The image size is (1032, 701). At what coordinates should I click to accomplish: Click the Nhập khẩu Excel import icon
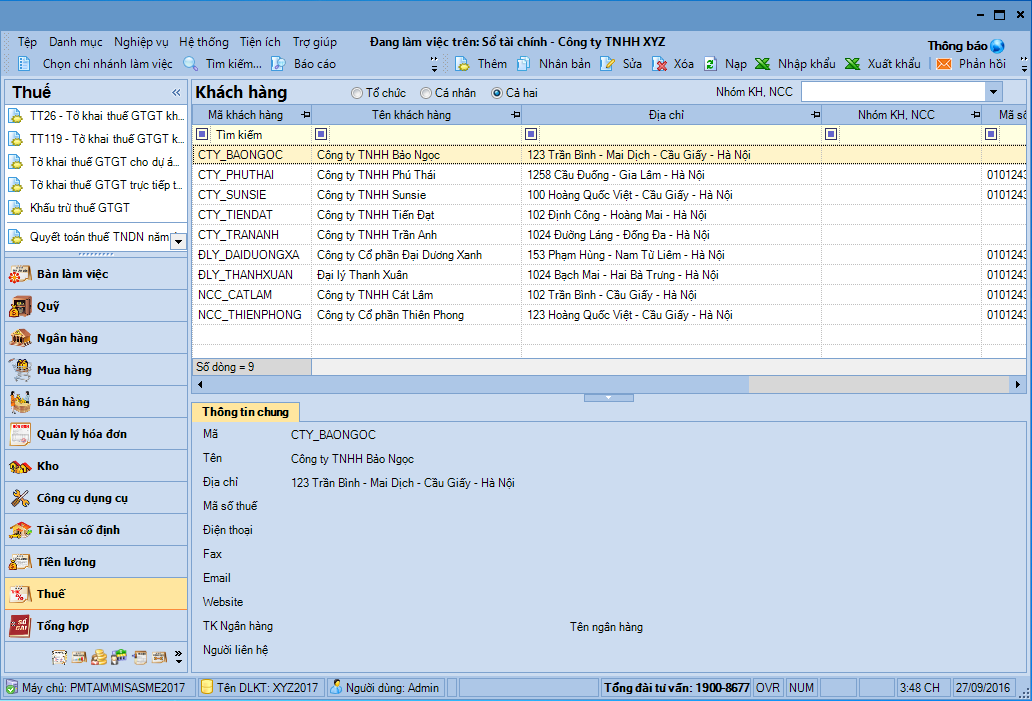(762, 64)
